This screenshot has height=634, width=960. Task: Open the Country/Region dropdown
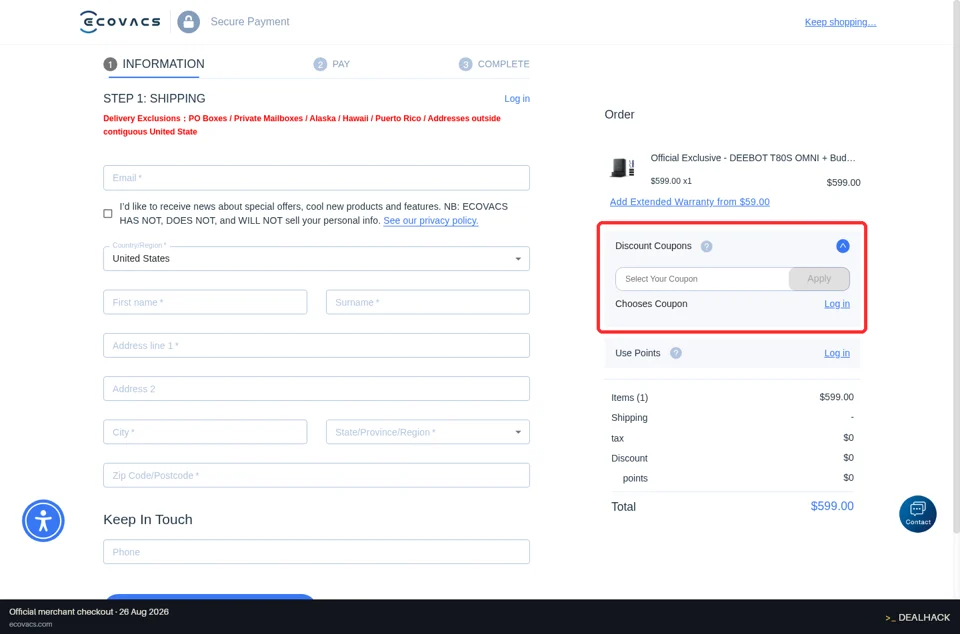(317, 258)
